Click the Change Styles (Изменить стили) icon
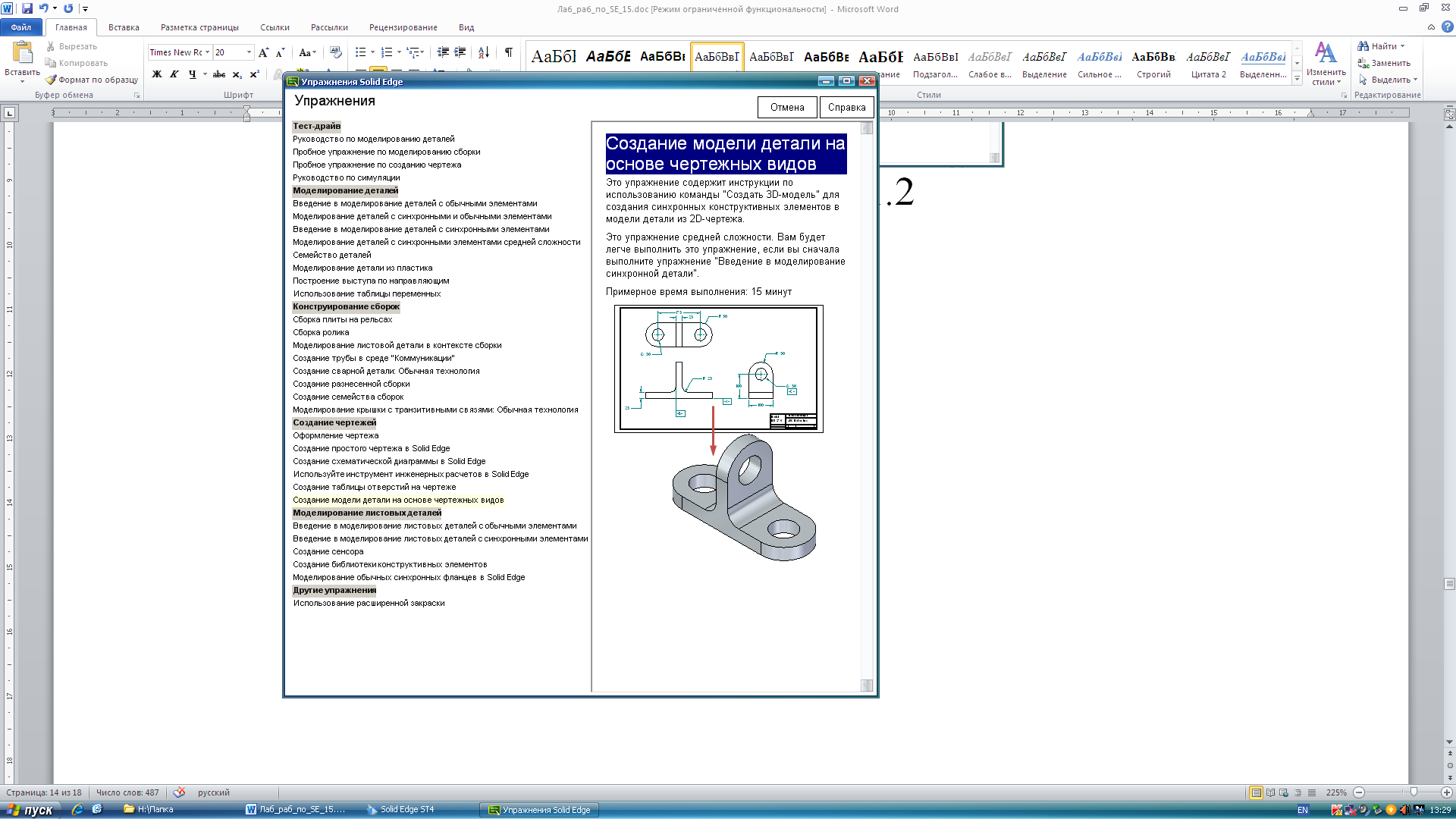This screenshot has height=819, width=1456. 1326,53
